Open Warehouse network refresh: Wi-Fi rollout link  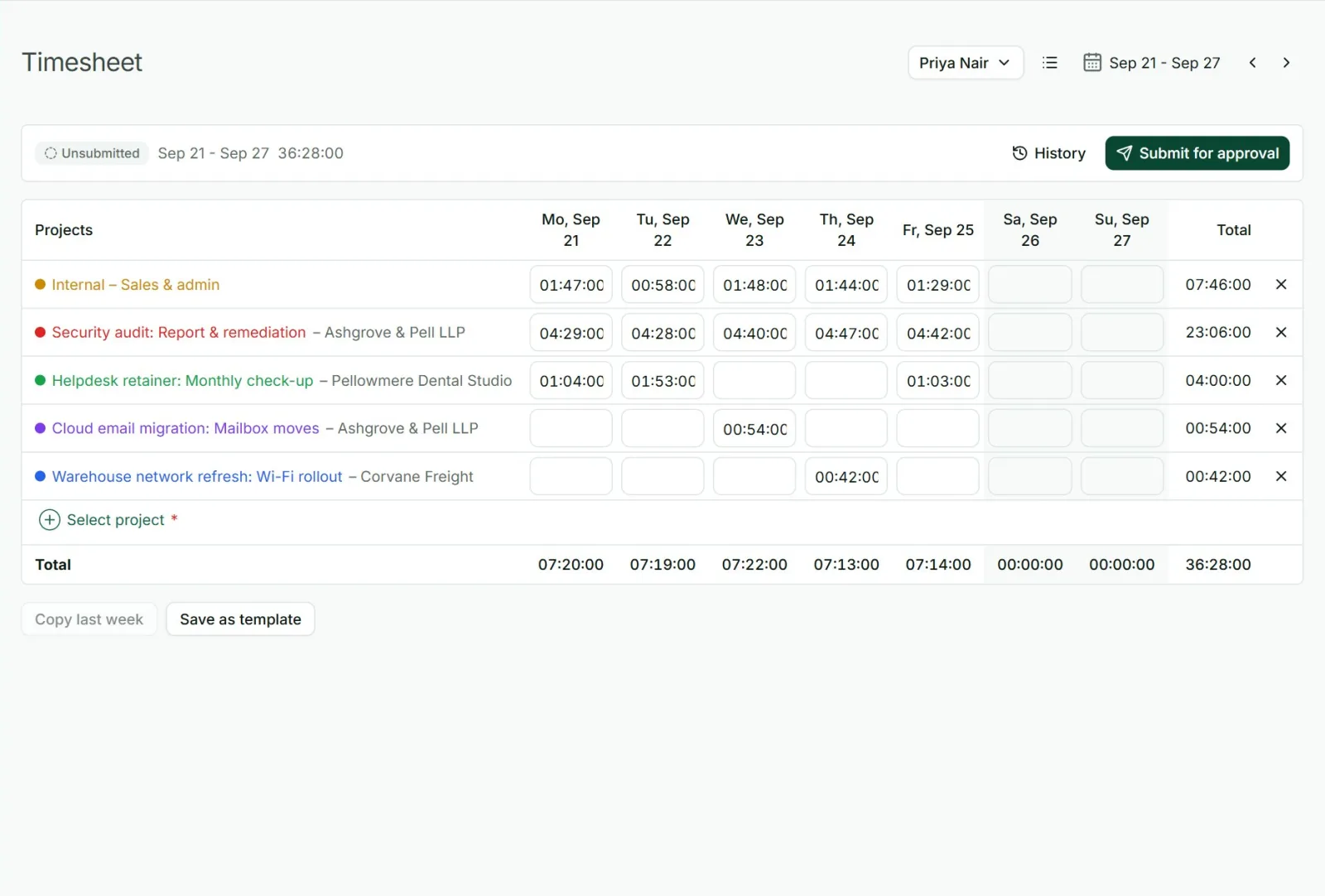[197, 476]
